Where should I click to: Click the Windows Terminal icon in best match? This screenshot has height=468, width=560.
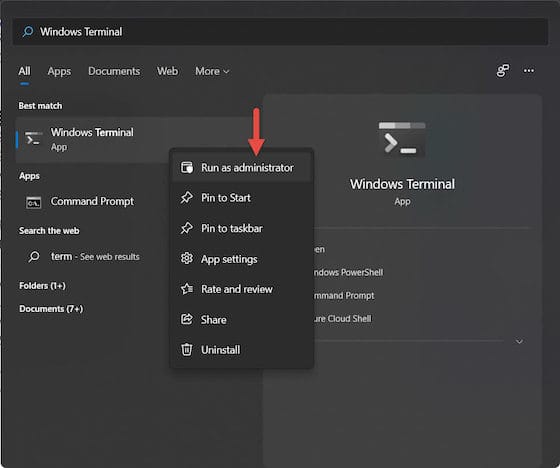click(x=33, y=139)
